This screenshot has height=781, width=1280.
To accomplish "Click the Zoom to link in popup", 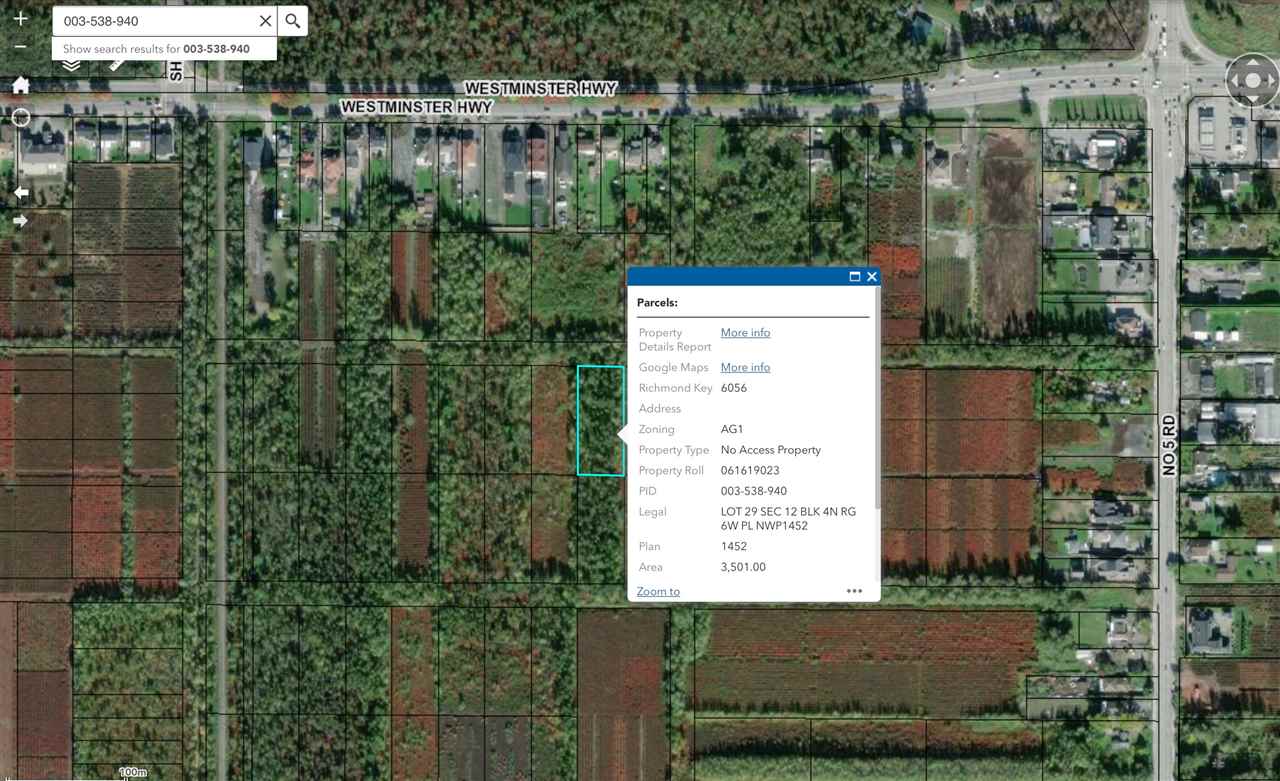I will (658, 592).
